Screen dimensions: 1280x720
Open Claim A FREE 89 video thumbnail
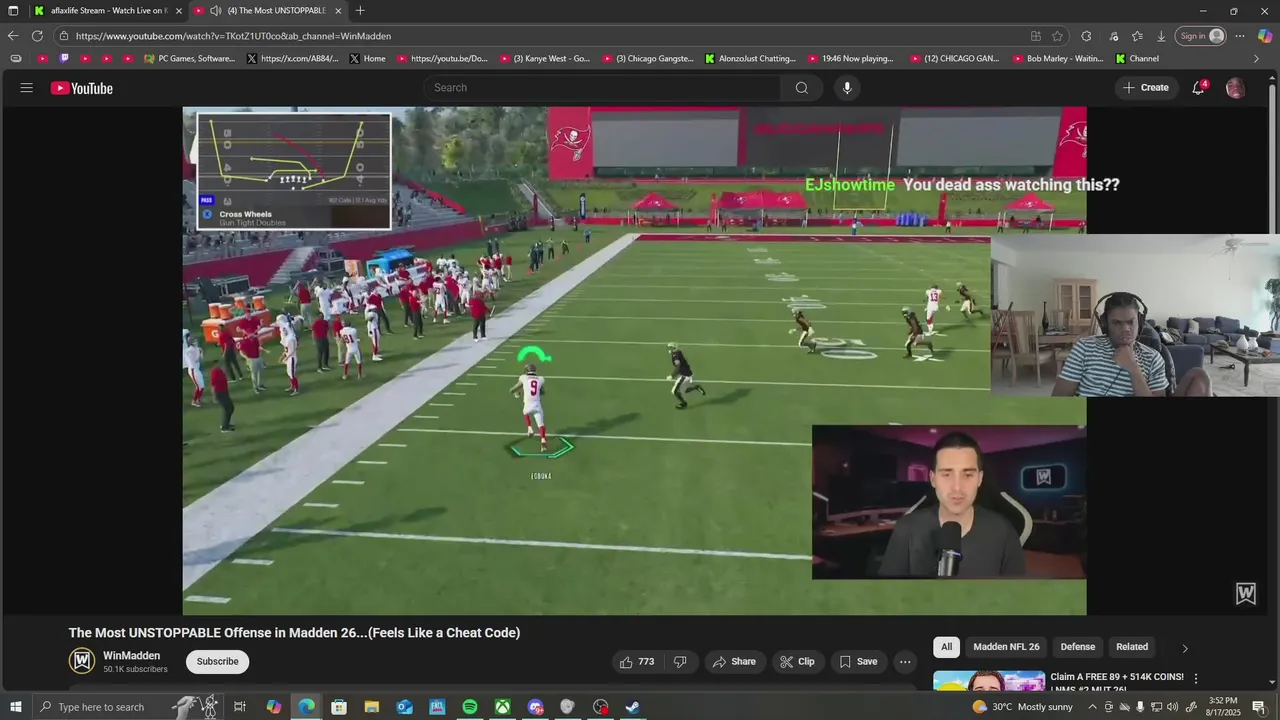pyautogui.click(x=989, y=682)
